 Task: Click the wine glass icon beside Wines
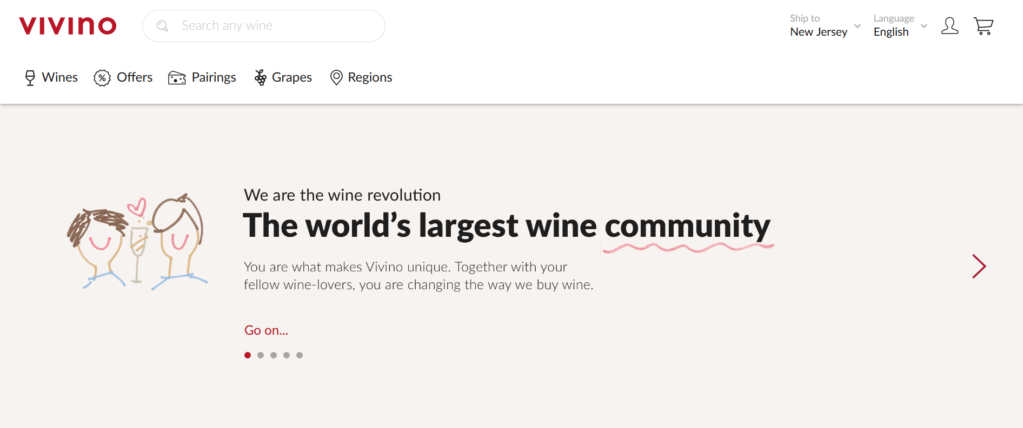(x=29, y=78)
